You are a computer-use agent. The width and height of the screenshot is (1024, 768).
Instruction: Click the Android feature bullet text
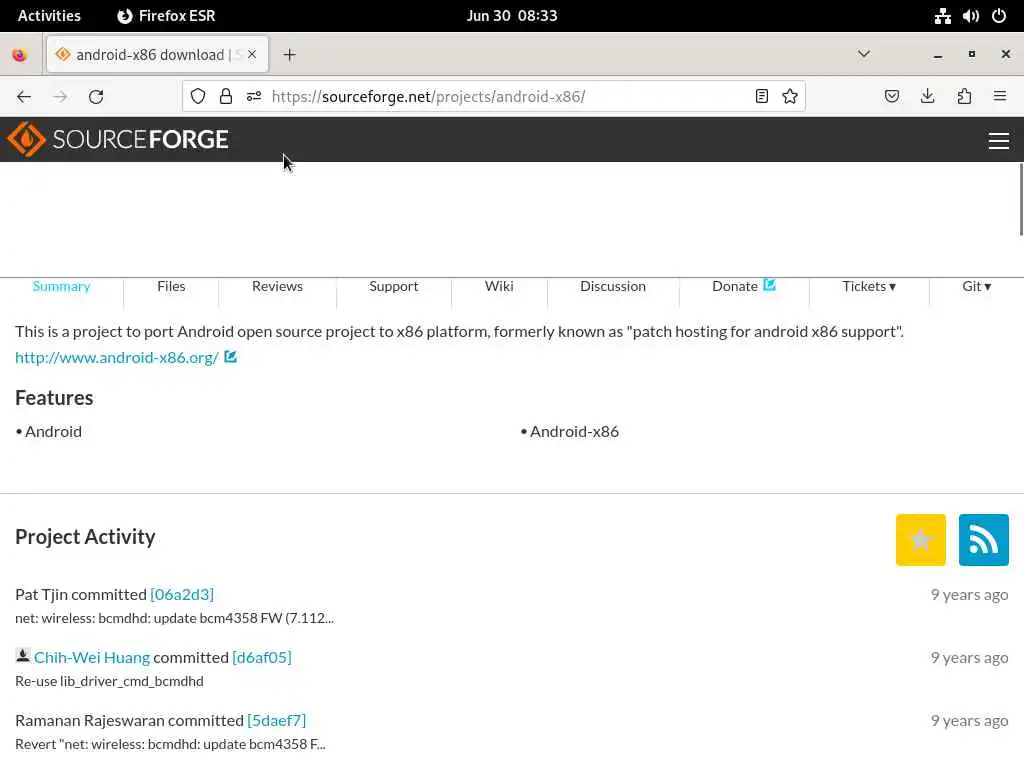[x=53, y=432]
